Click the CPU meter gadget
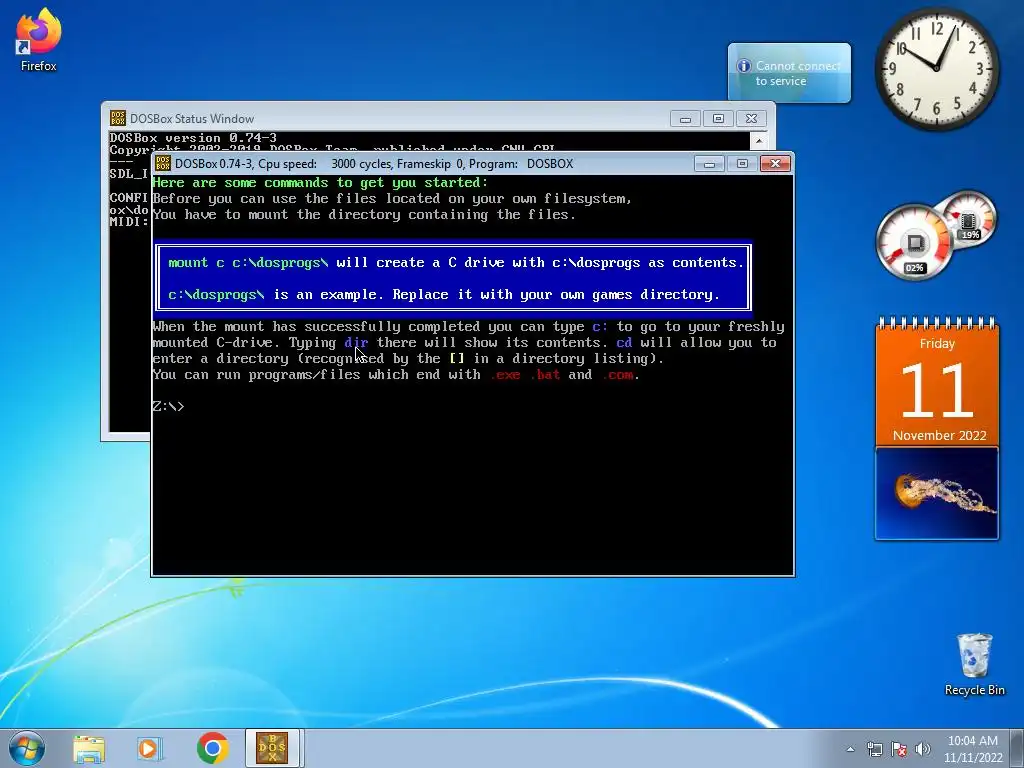The image size is (1024, 768). point(914,243)
